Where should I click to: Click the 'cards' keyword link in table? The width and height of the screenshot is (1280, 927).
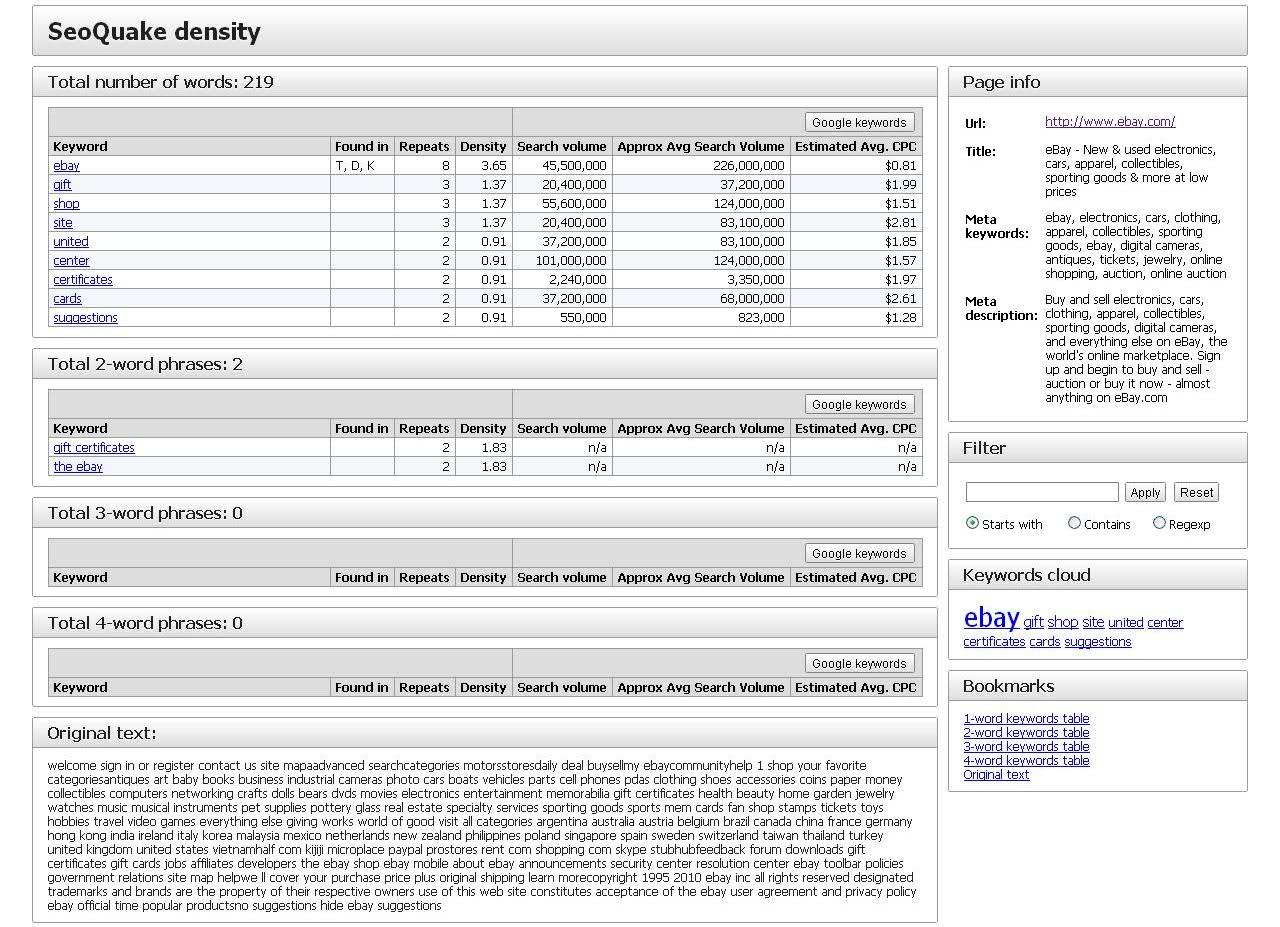coord(67,299)
